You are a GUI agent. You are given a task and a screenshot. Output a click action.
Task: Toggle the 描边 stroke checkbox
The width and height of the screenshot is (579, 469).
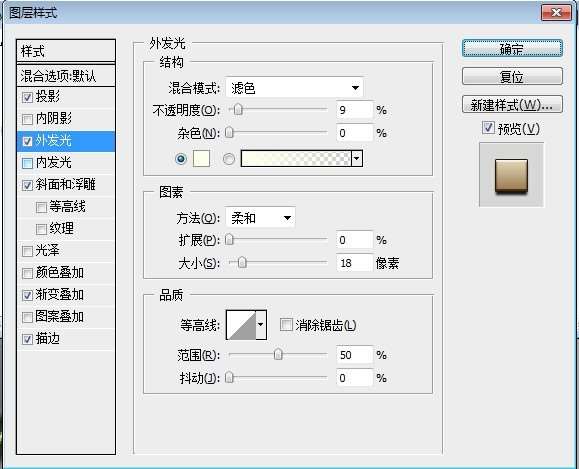27,339
